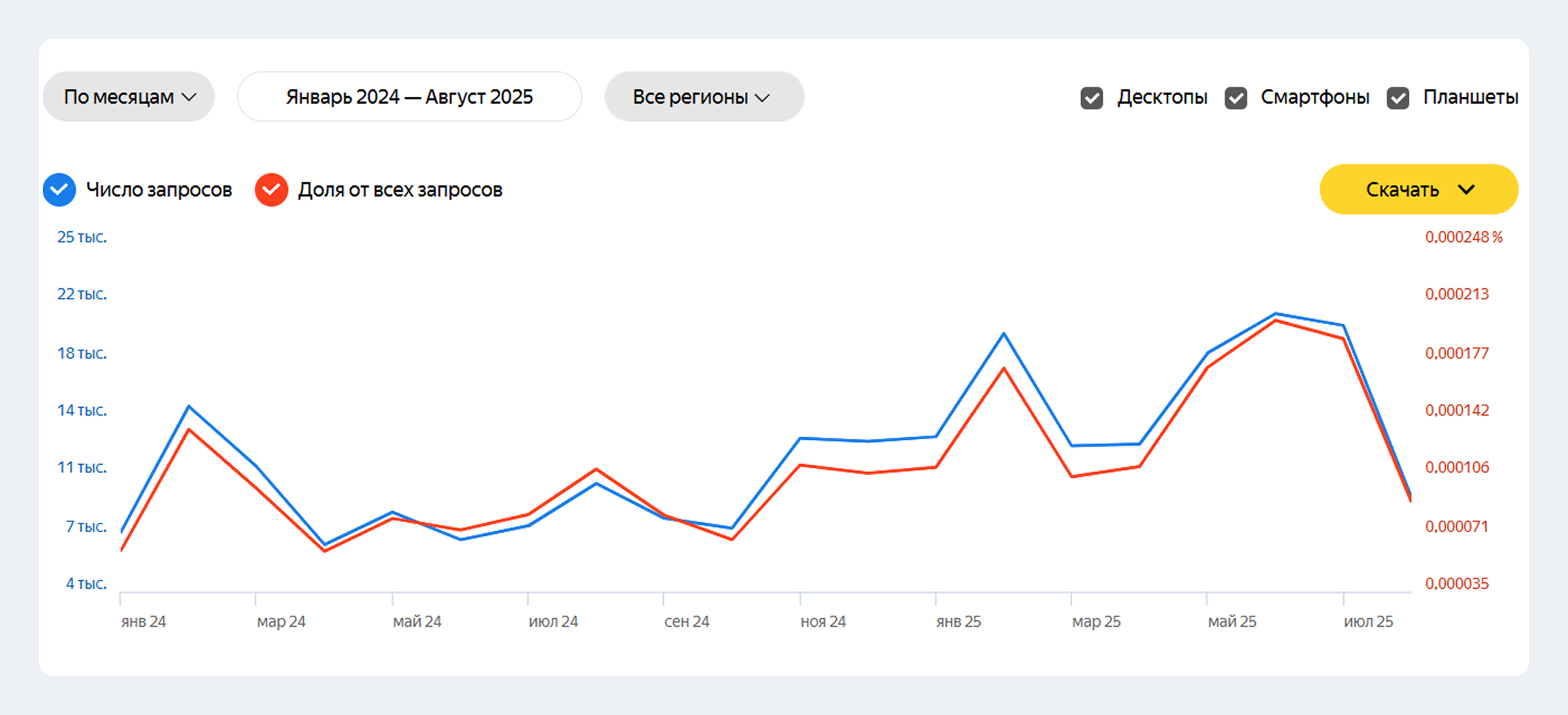1568x715 pixels.
Task: Click the мар 25 axis label
Action: [x=1096, y=622]
